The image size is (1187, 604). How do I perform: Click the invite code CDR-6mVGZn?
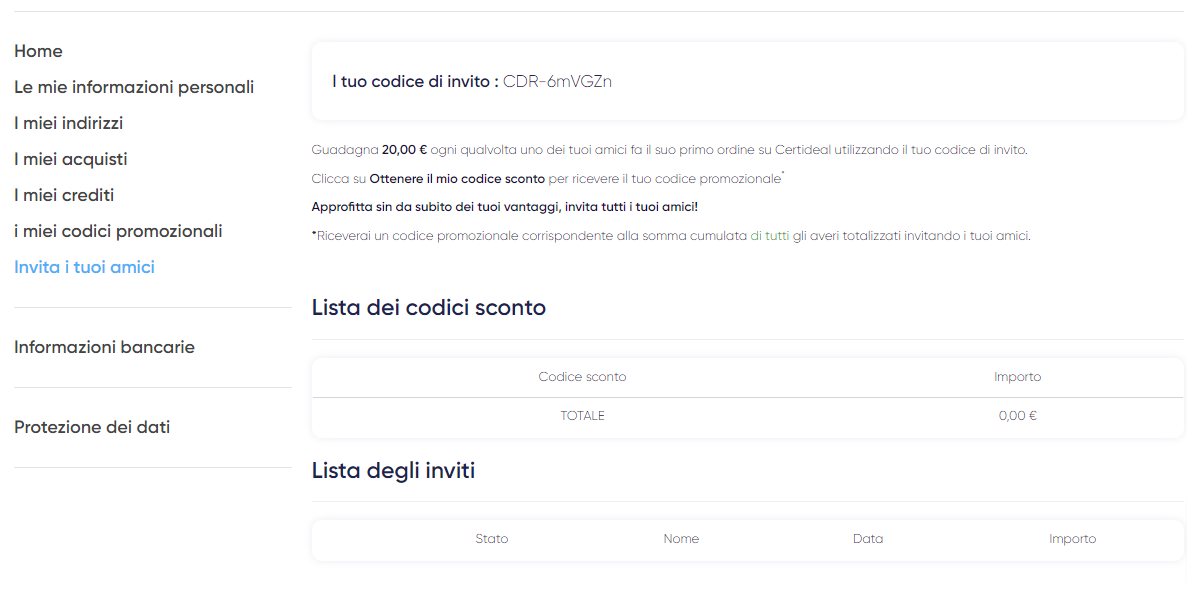tap(557, 82)
